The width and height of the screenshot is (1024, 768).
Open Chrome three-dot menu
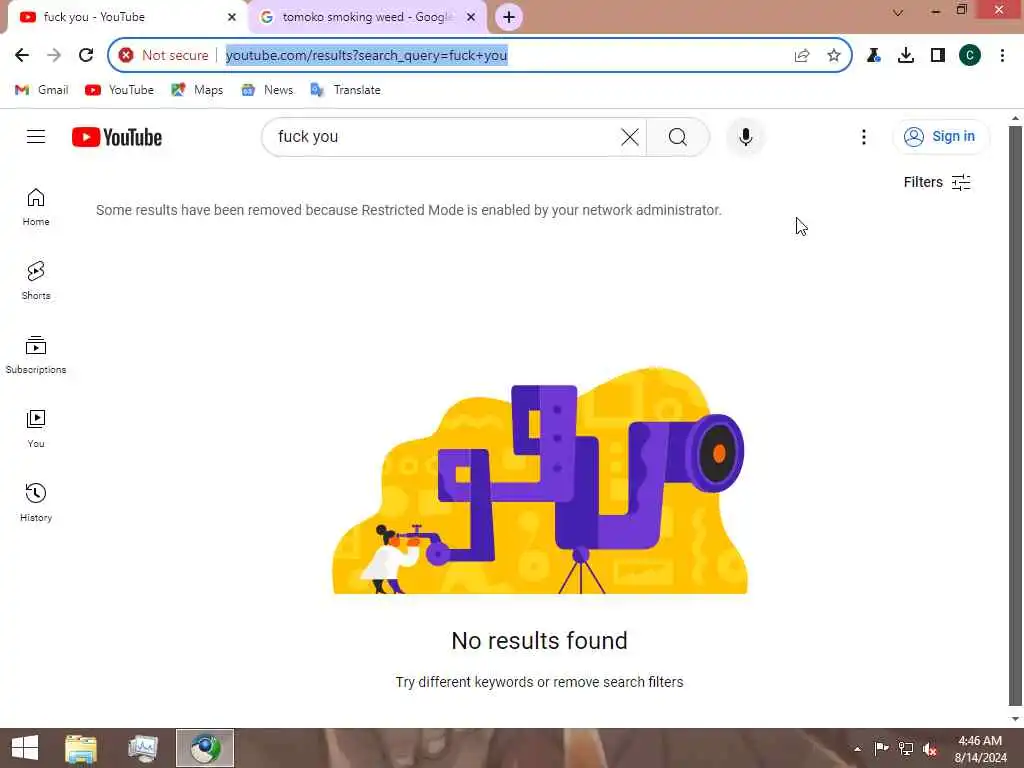[x=1002, y=56]
